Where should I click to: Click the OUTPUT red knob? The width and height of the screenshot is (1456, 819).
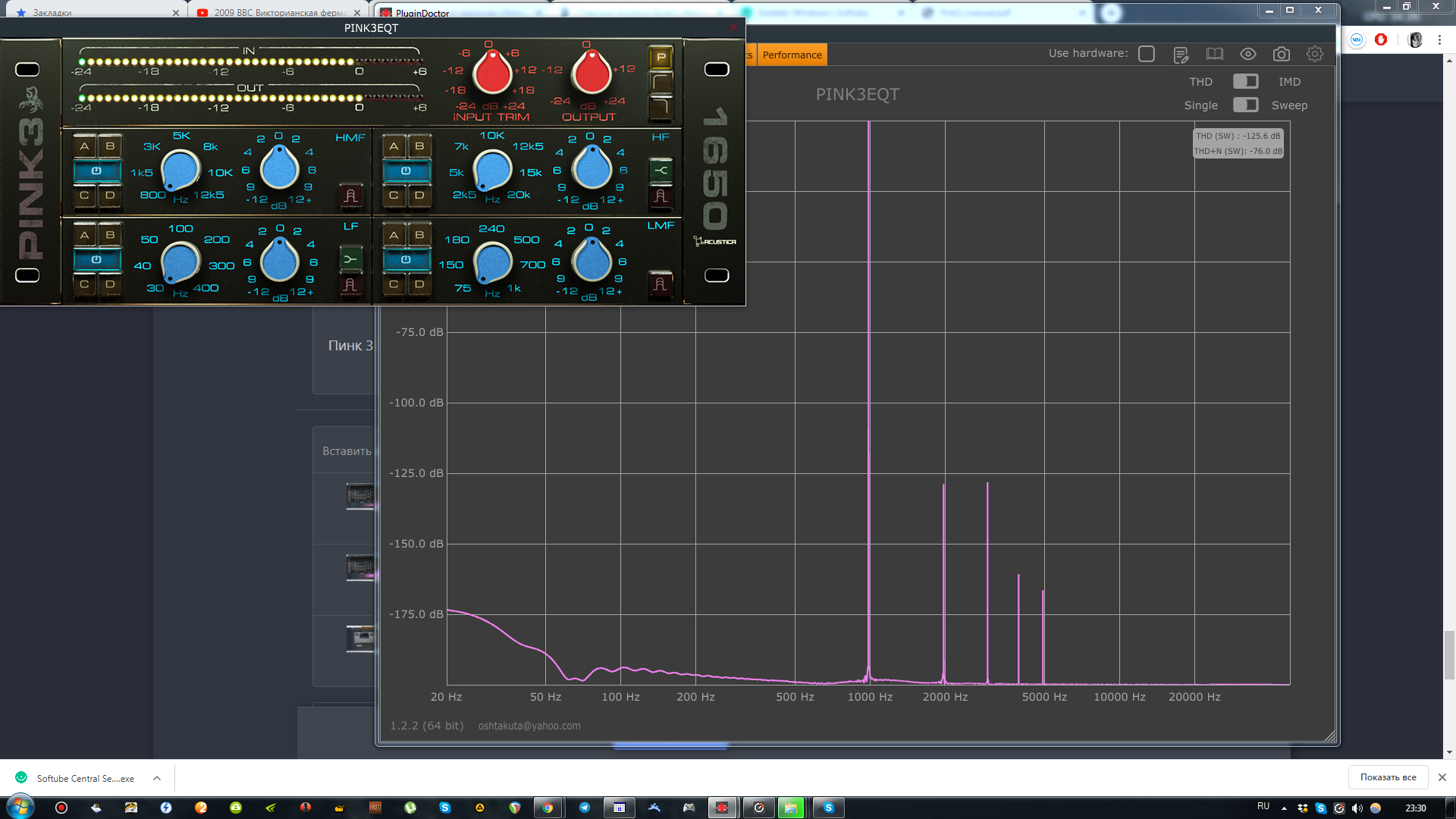[x=591, y=73]
